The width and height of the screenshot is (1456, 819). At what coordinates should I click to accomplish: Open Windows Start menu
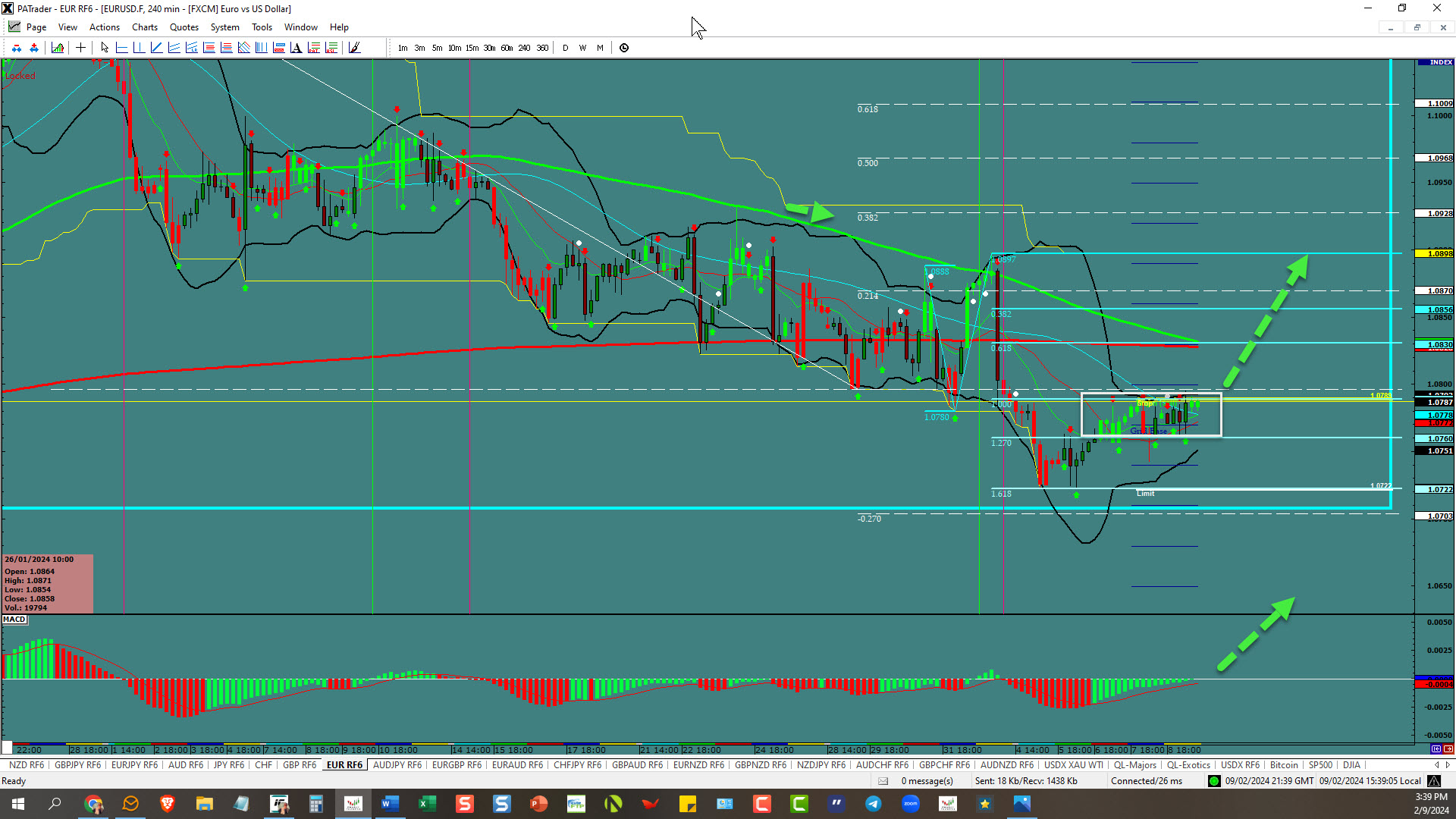point(18,804)
